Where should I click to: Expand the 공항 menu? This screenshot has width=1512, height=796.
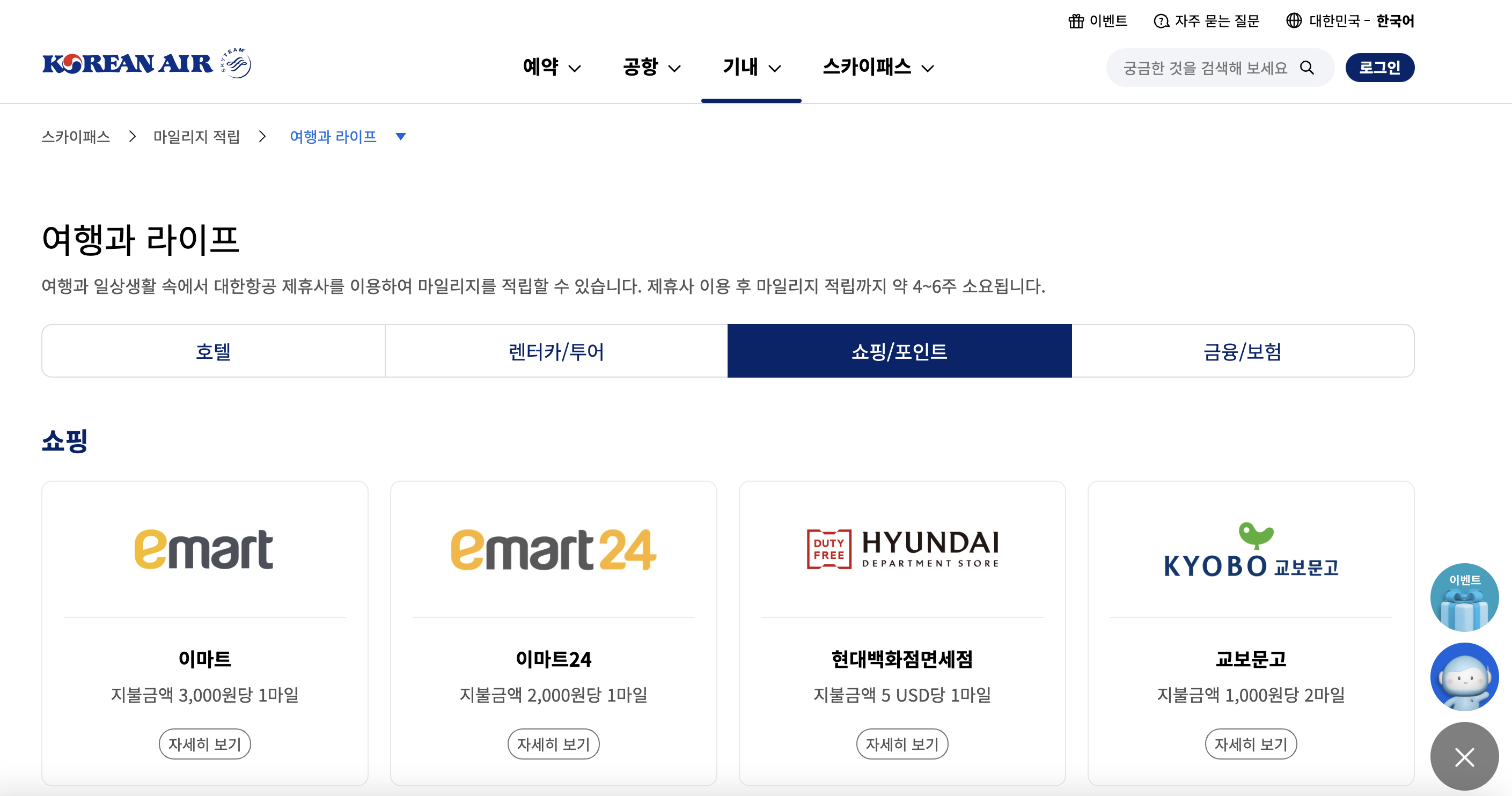click(x=651, y=67)
